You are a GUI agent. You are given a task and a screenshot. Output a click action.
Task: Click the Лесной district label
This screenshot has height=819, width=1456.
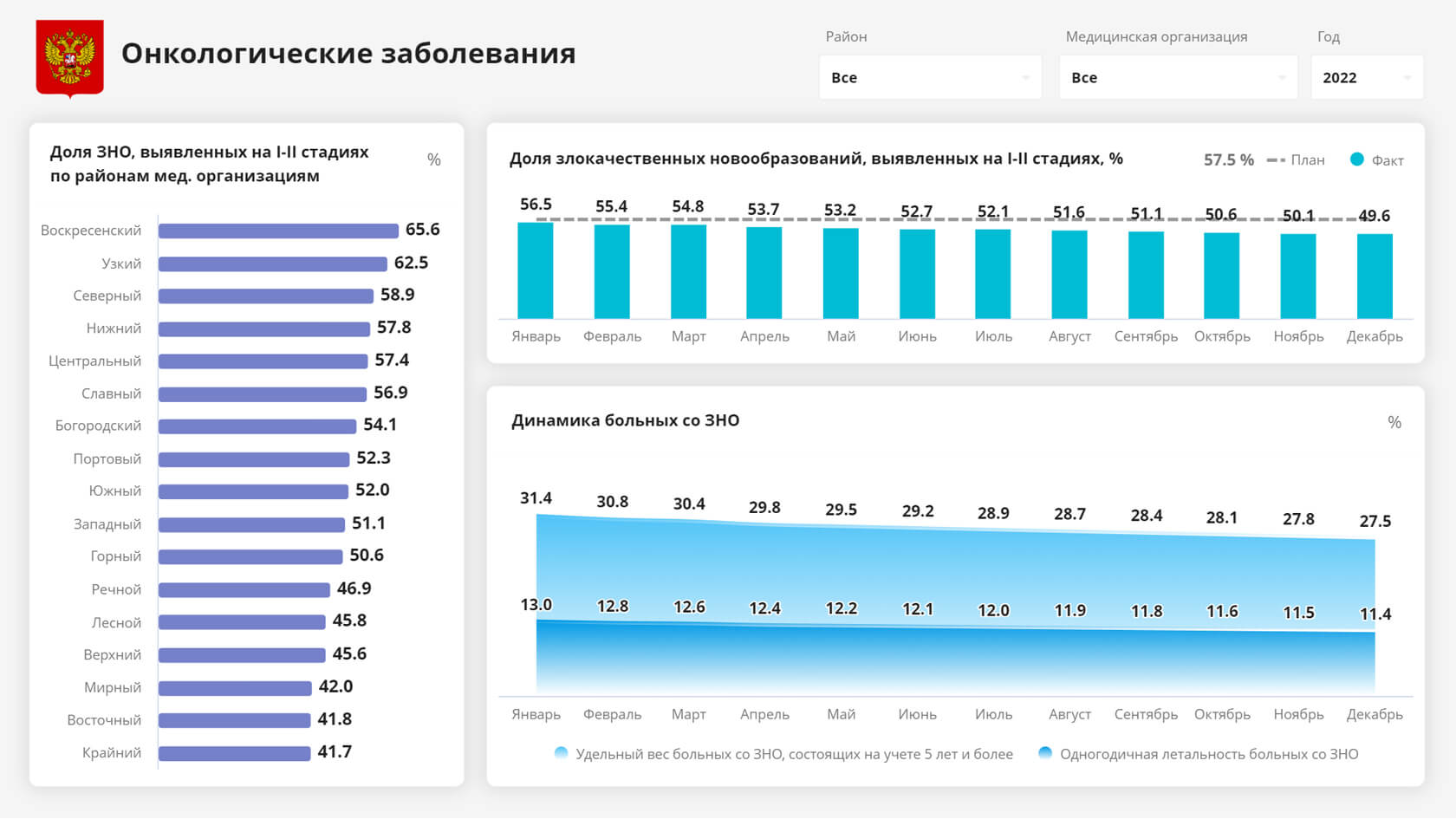pyautogui.click(x=116, y=622)
